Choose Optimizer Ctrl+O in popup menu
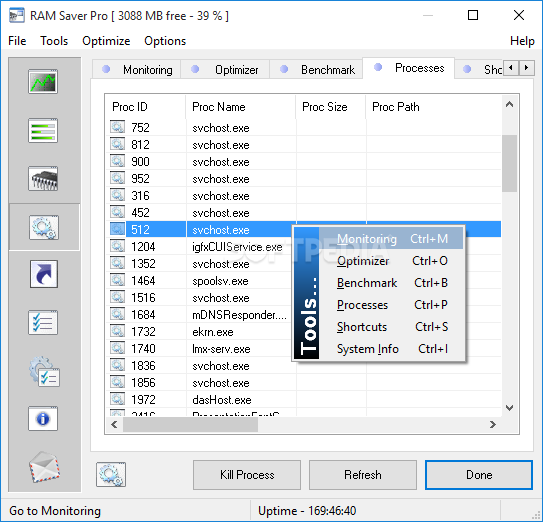543x522 pixels. click(391, 261)
